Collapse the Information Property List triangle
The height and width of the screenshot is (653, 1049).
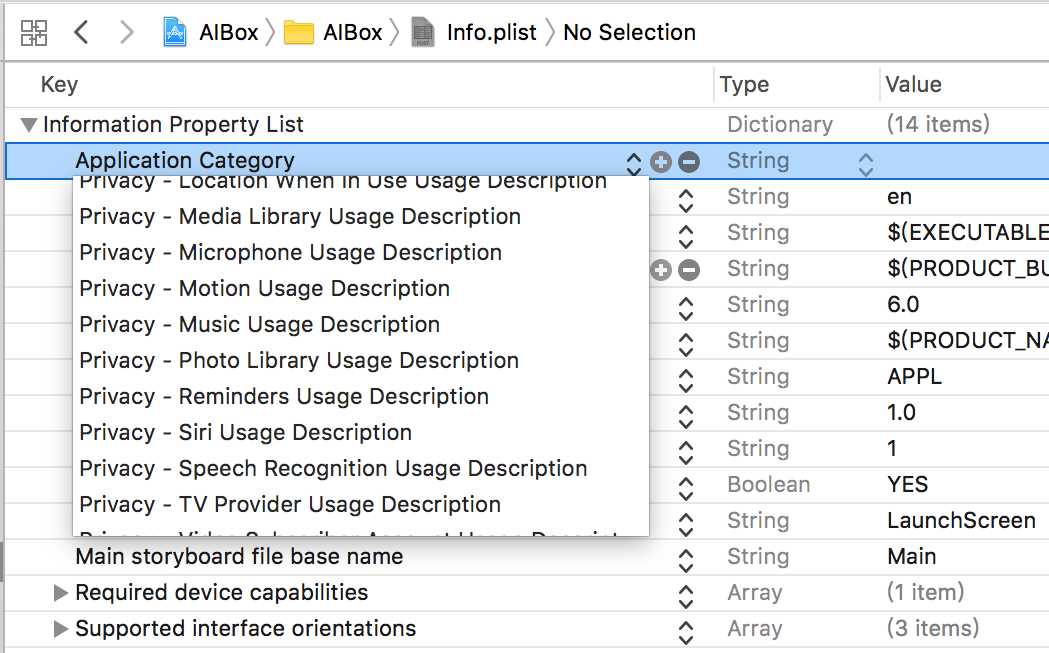tap(28, 125)
